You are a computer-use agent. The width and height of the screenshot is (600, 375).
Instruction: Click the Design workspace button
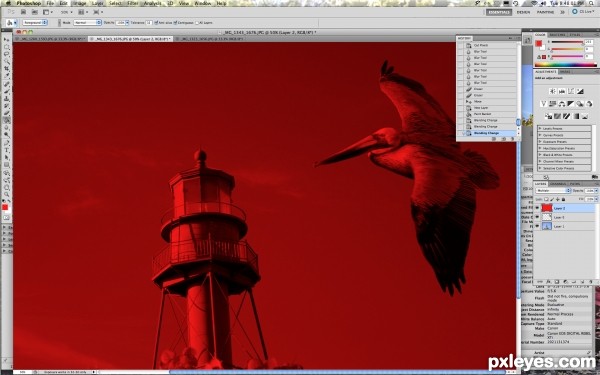tap(523, 12)
